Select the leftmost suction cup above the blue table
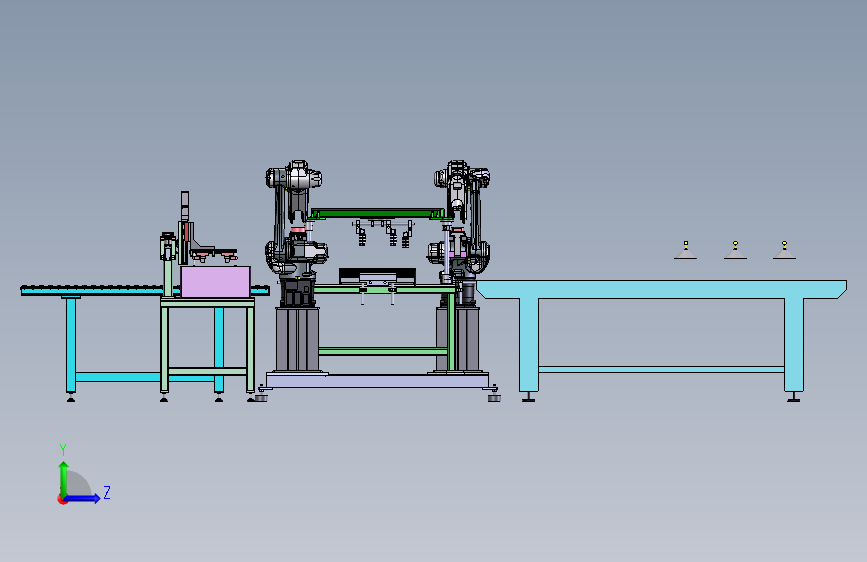Viewport: 867px width, 562px height. point(686,251)
